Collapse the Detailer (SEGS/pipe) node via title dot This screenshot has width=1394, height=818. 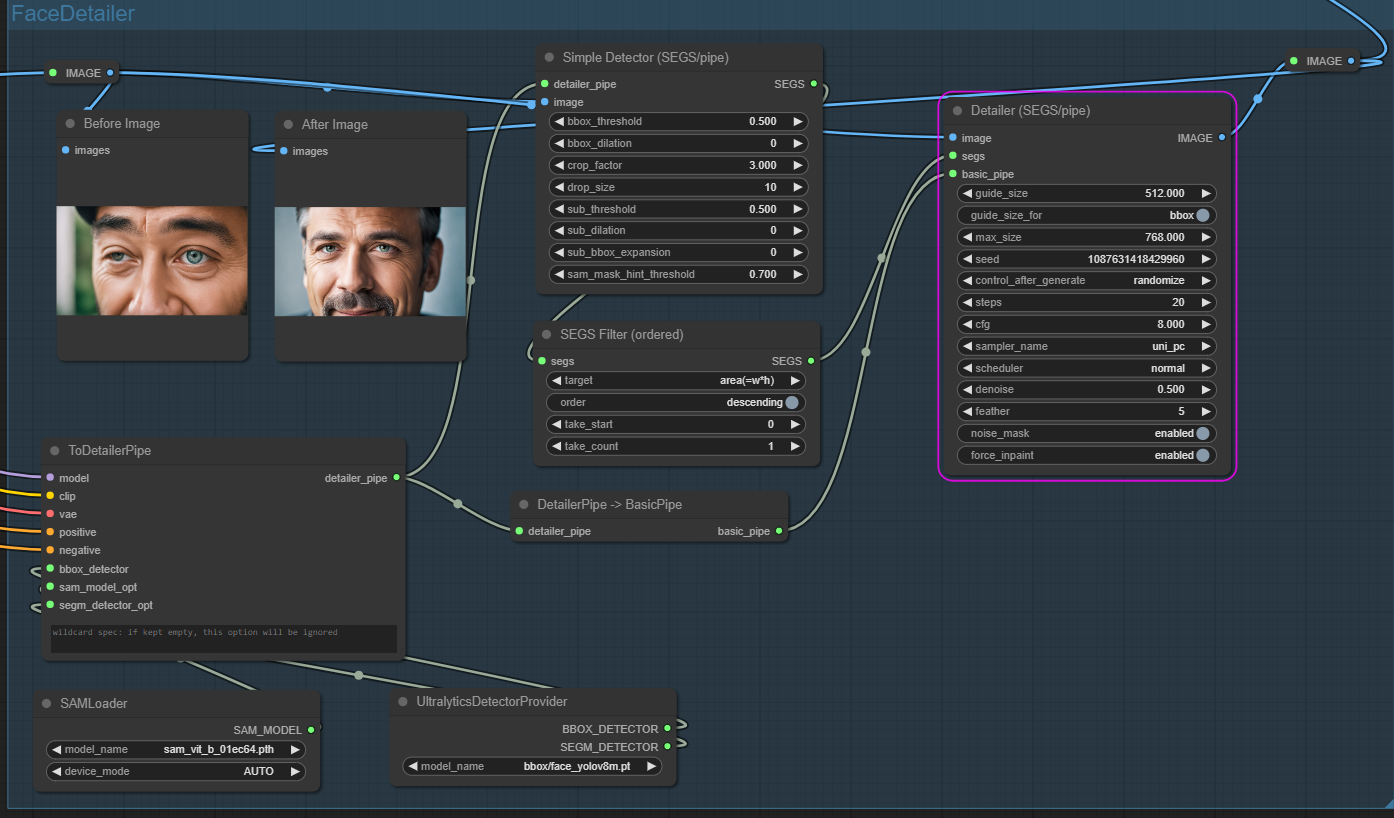point(957,111)
